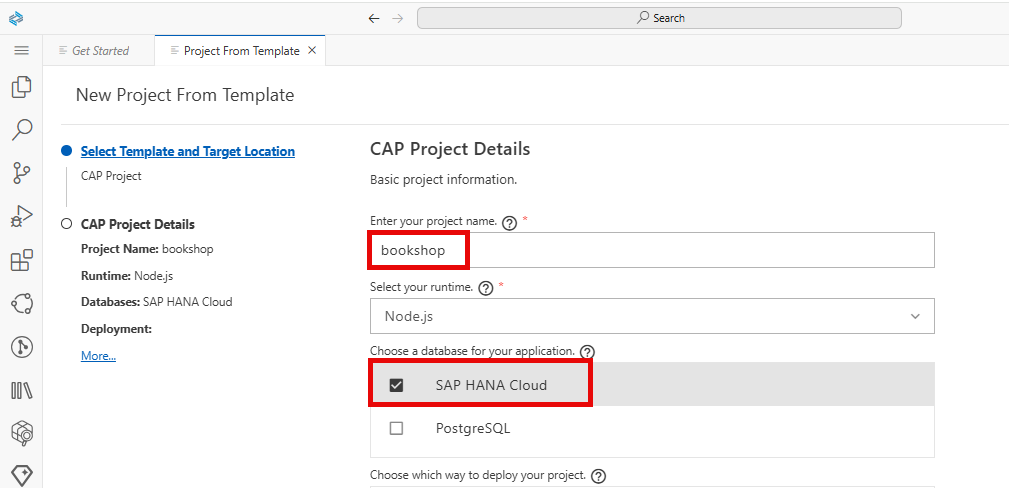1009x488 pixels.
Task: Click the 'Project Name: bookshop' summary text
Action: [147, 249]
